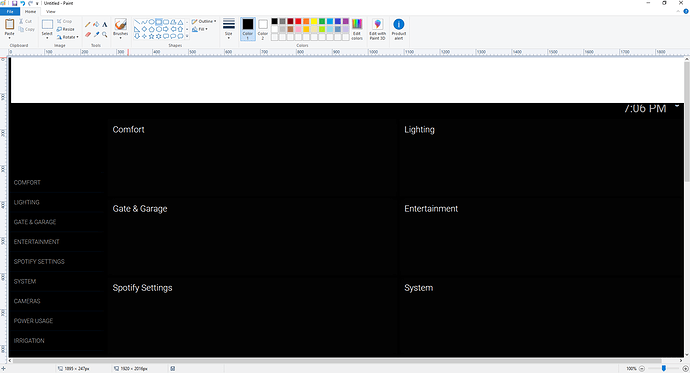Choose the Line shape
This screenshot has width=690, height=373.
137,22
